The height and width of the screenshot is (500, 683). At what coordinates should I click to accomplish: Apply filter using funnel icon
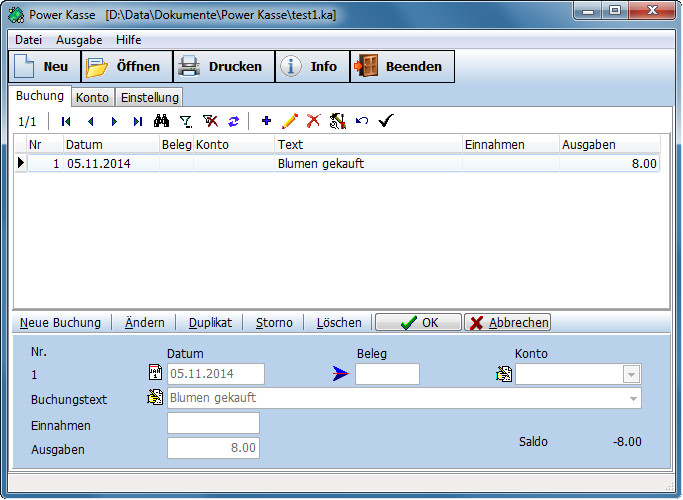[x=186, y=122]
